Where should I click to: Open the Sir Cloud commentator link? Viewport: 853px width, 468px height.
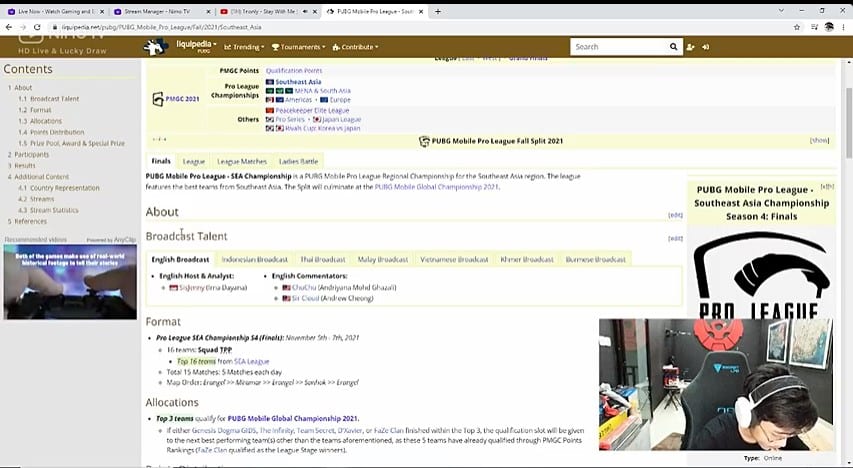pos(305,298)
